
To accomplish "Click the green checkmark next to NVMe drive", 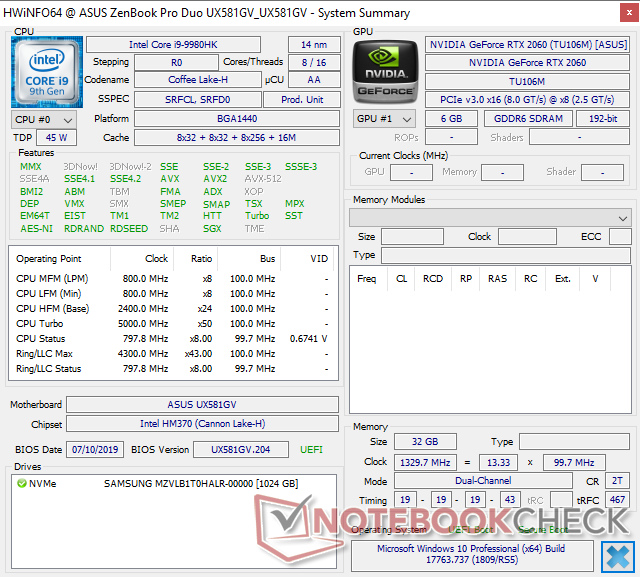I will point(22,483).
